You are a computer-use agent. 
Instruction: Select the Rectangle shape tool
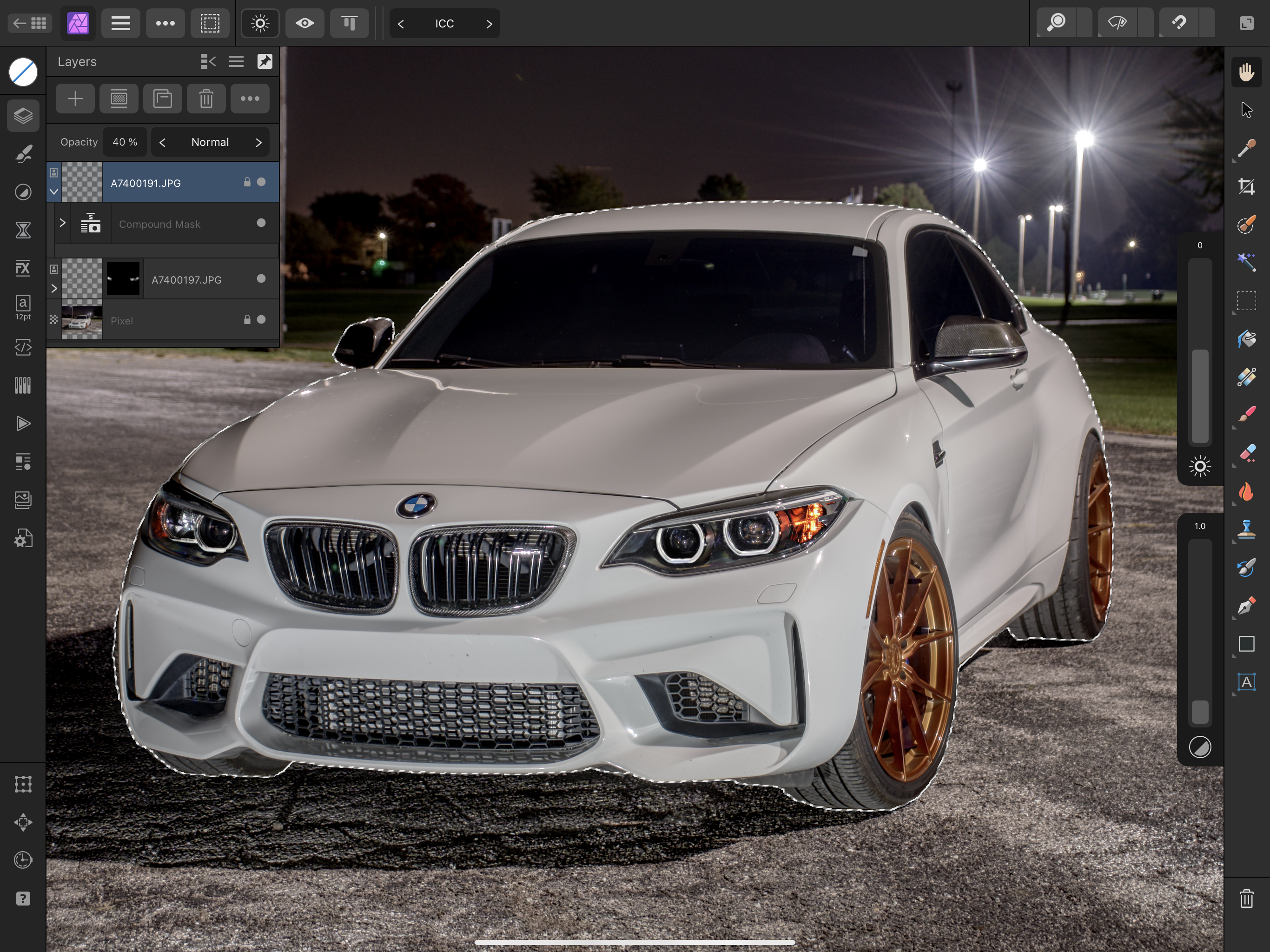1246,644
